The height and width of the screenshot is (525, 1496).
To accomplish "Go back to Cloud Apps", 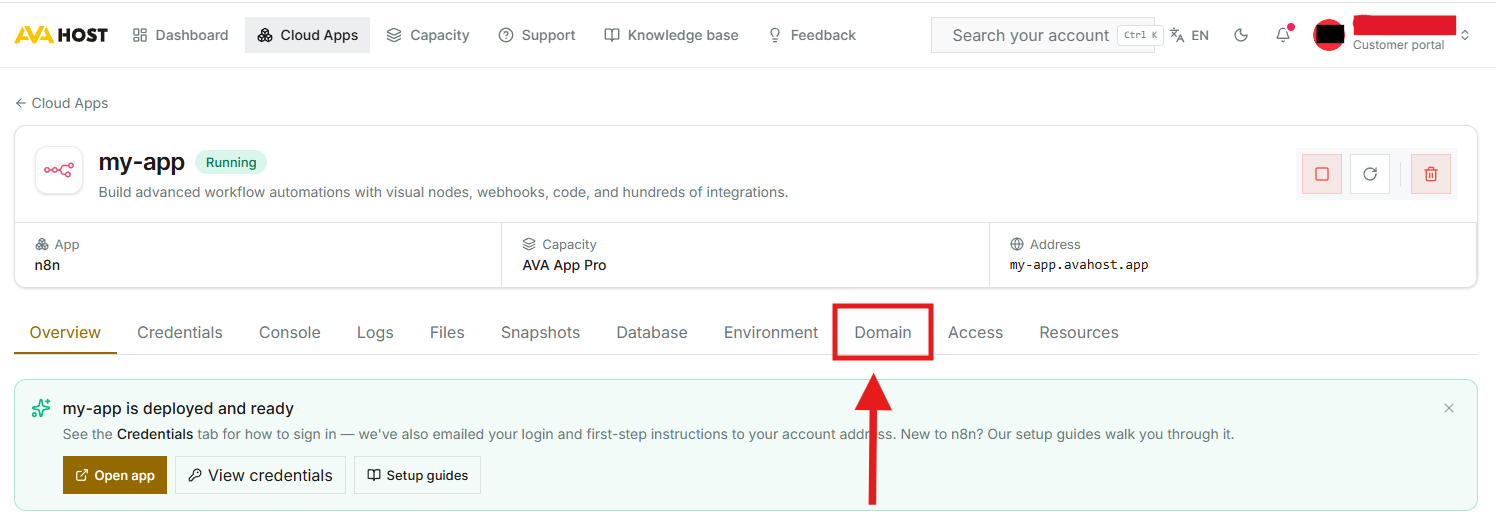I will [62, 103].
